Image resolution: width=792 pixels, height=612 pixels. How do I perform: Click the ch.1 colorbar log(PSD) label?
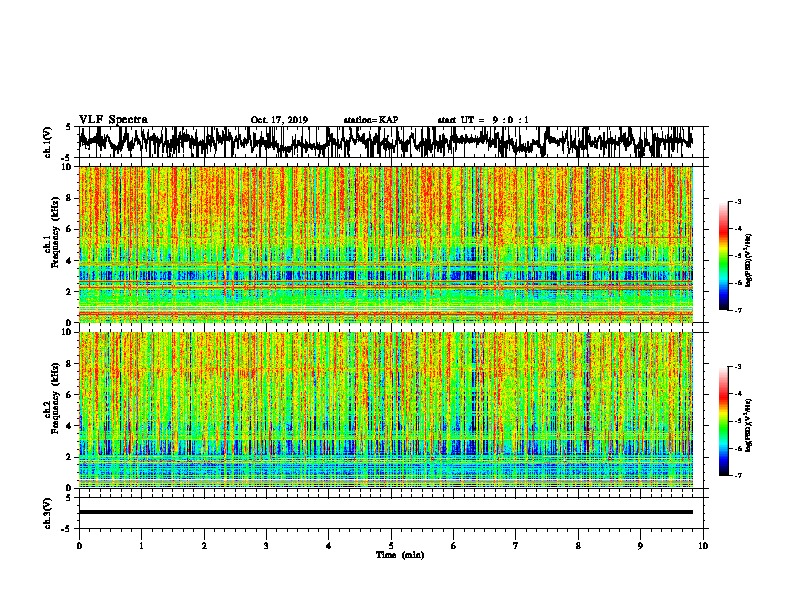748,261
